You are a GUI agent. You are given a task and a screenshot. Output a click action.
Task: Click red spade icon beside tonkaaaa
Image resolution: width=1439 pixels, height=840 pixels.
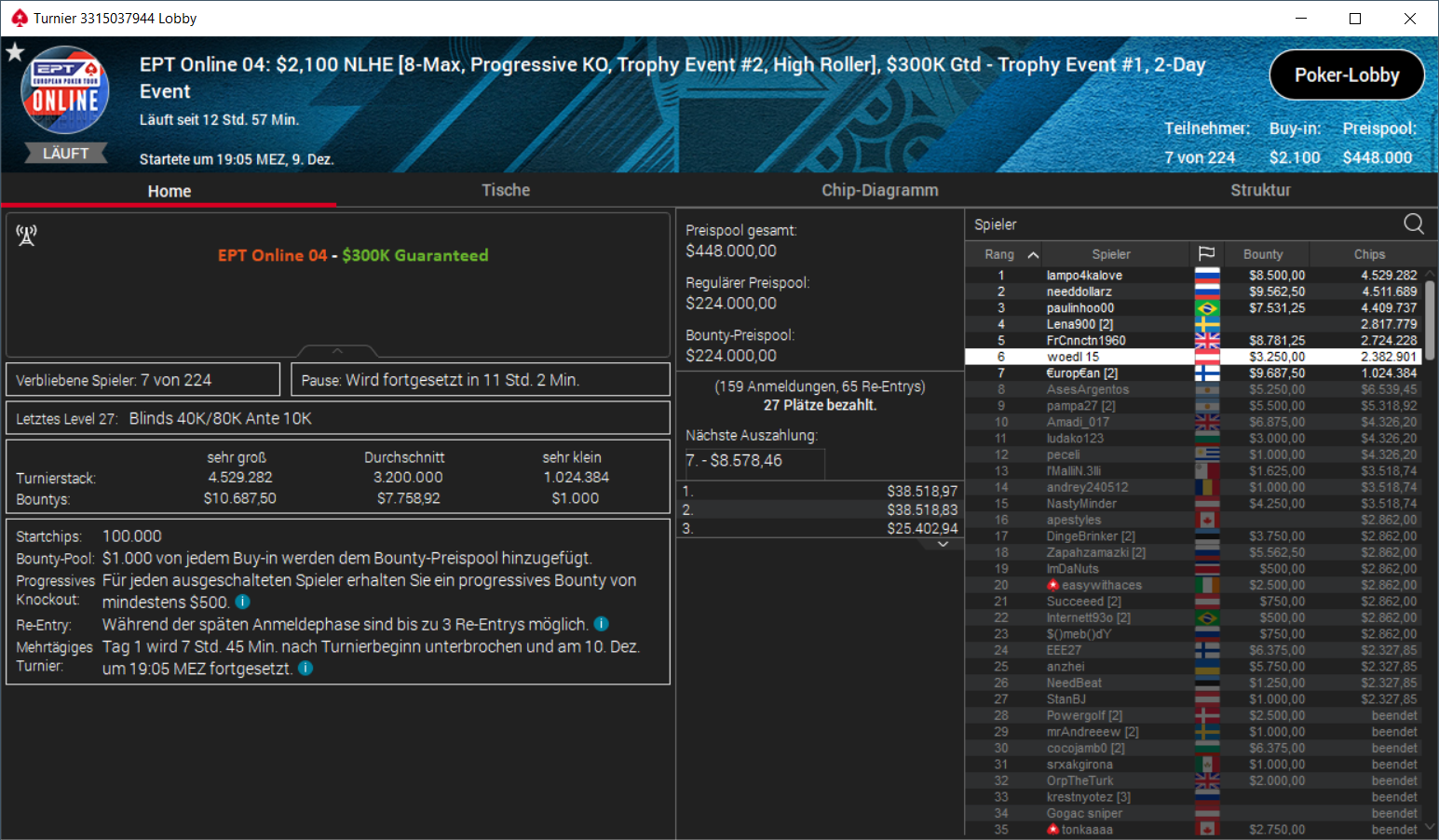(x=1053, y=829)
